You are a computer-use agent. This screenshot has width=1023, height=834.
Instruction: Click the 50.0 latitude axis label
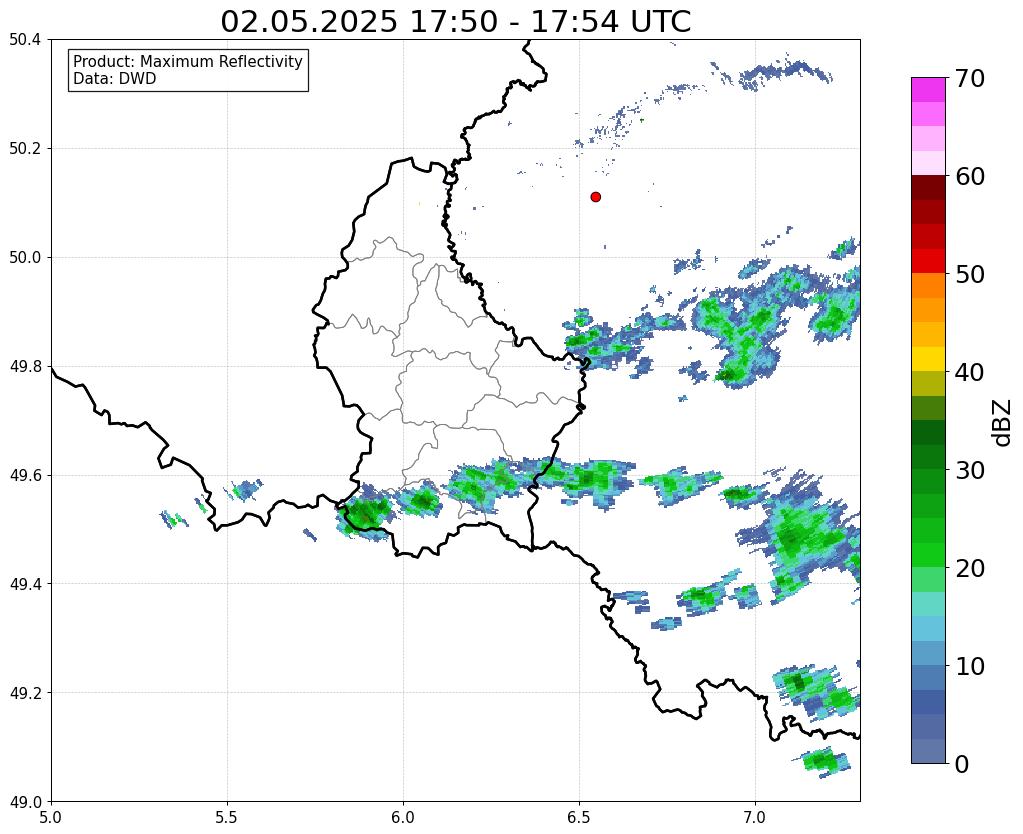(25, 257)
